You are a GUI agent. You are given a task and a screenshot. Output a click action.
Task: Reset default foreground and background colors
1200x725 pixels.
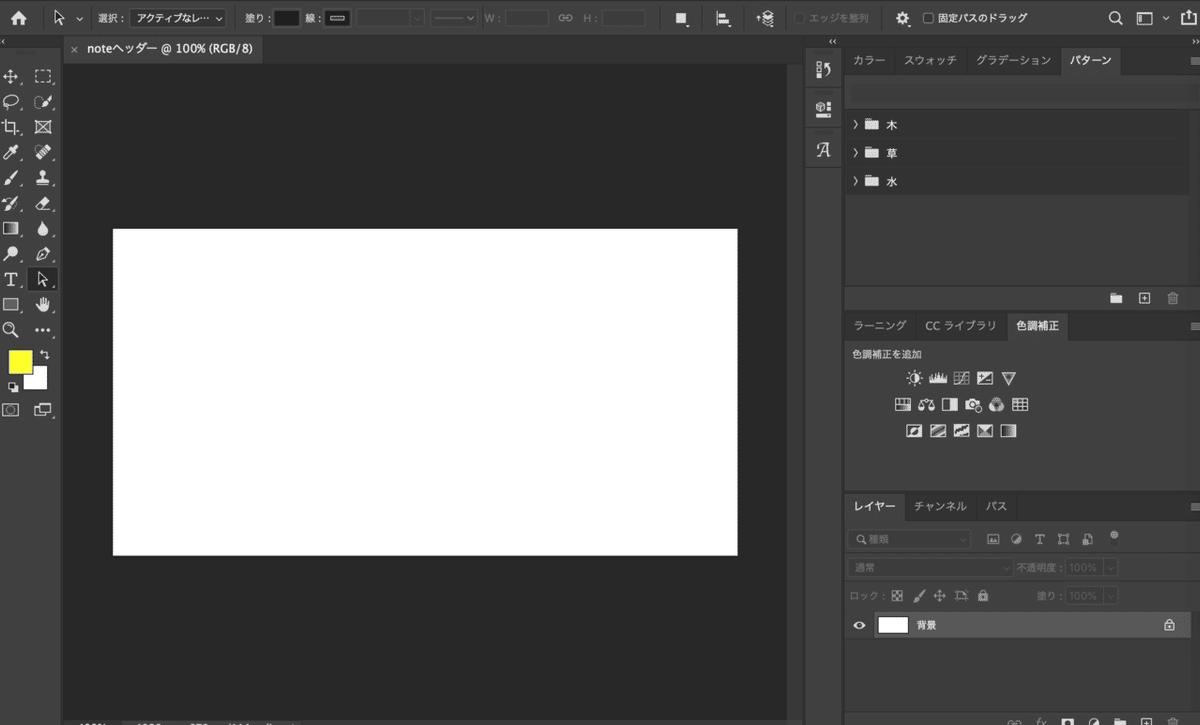point(13,387)
